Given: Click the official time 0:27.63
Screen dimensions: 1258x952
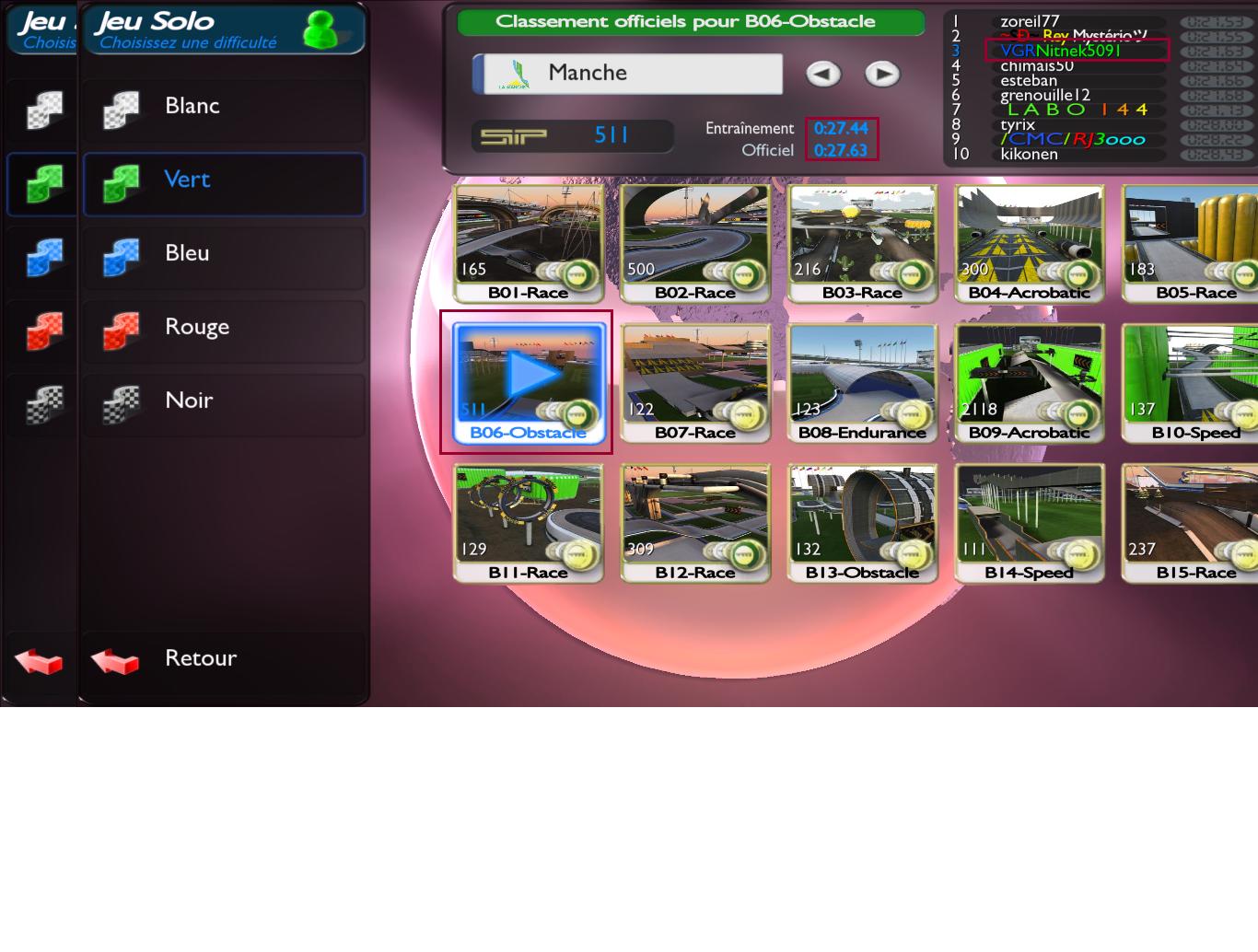Looking at the screenshot, I should (x=841, y=150).
